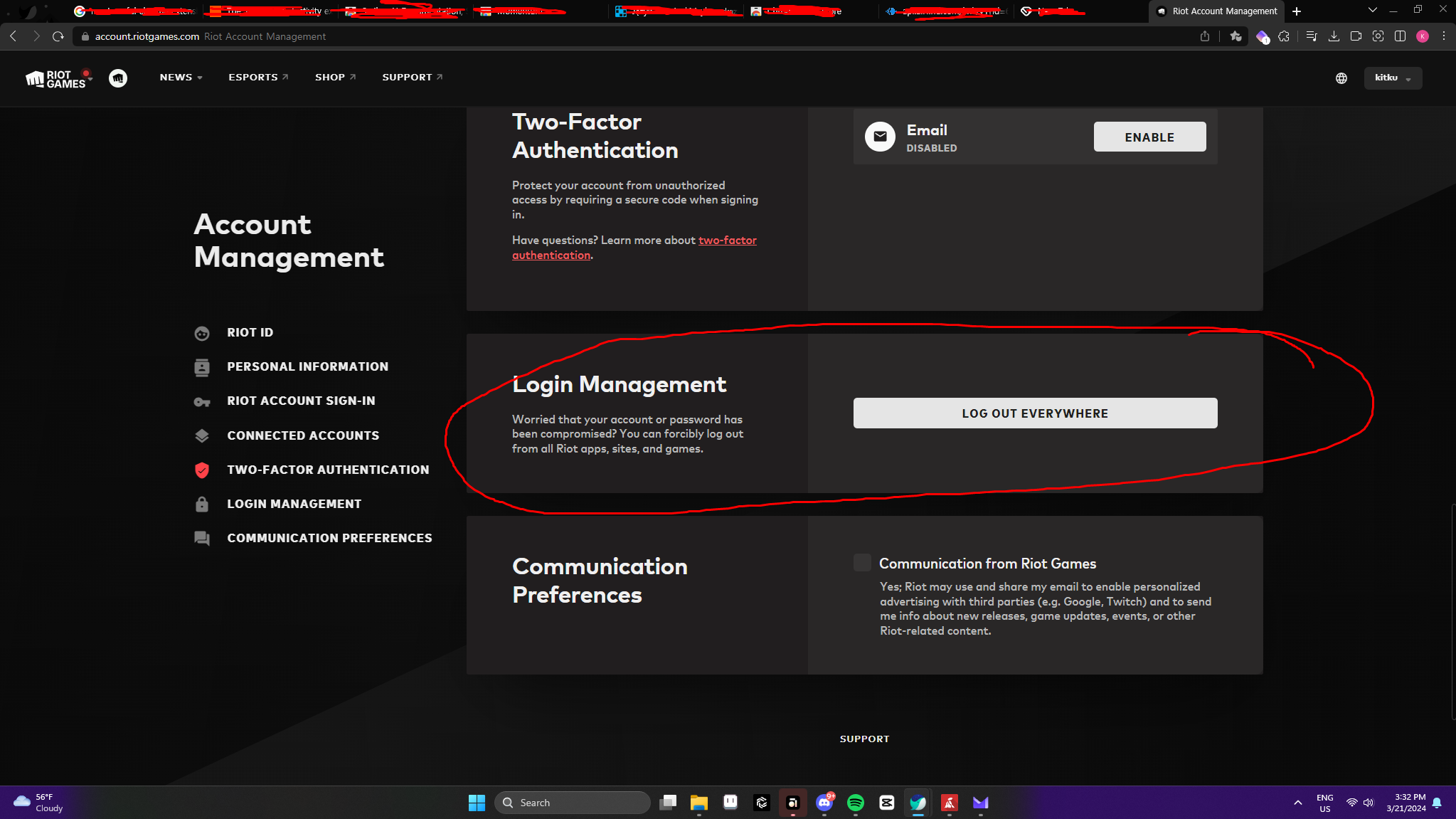
Task: Open the language globe icon near kitku
Action: pos(1341,78)
